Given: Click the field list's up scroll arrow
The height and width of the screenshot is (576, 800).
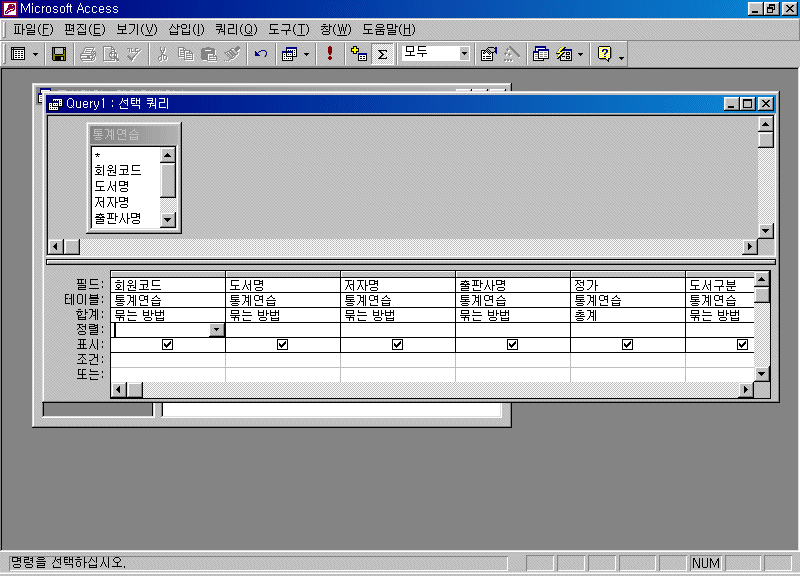Looking at the screenshot, I should 168,155.
